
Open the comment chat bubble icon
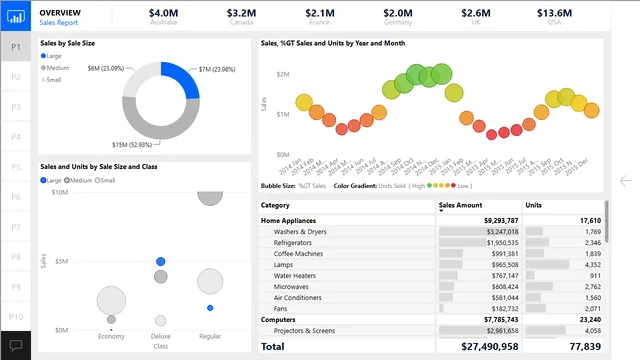point(16,346)
